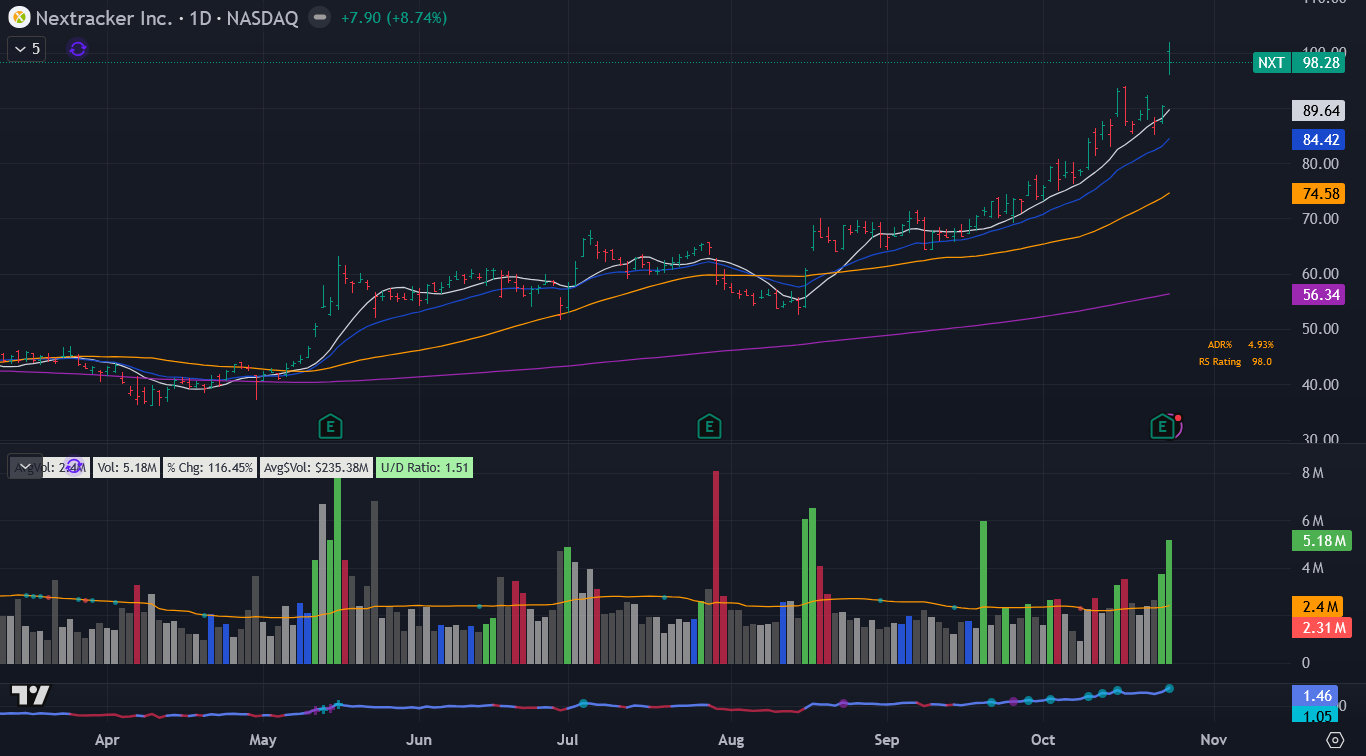Screen dimensions: 1366x756
Task: Click the white 89.64 moving average label
Action: pos(1321,111)
